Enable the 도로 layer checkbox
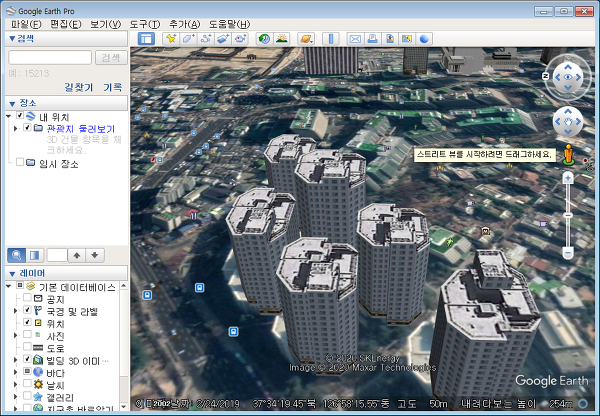This screenshot has width=600, height=416. tap(27, 346)
